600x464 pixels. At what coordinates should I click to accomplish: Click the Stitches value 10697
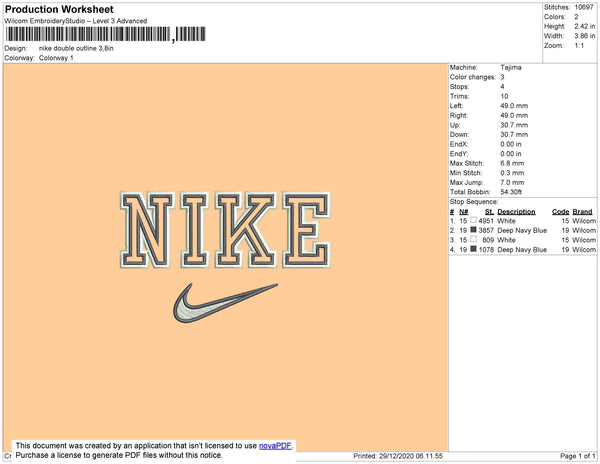pyautogui.click(x=584, y=7)
